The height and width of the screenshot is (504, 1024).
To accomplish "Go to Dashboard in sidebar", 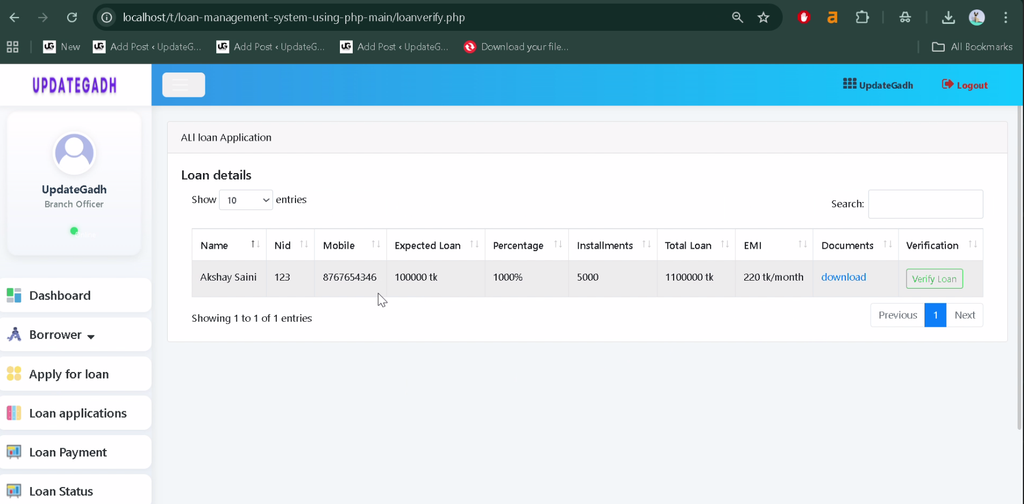I will pos(76,296).
